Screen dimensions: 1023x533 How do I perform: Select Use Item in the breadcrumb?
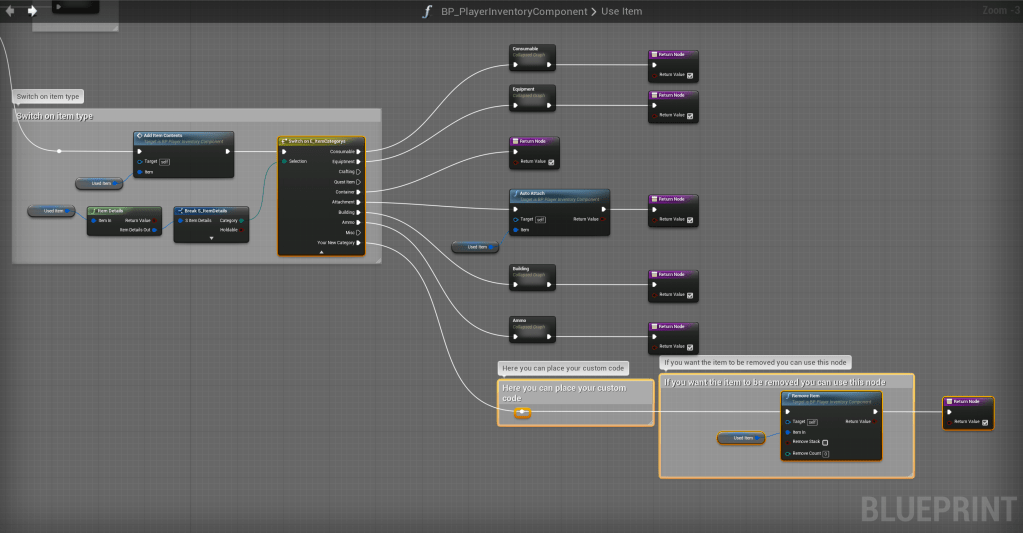click(x=622, y=11)
